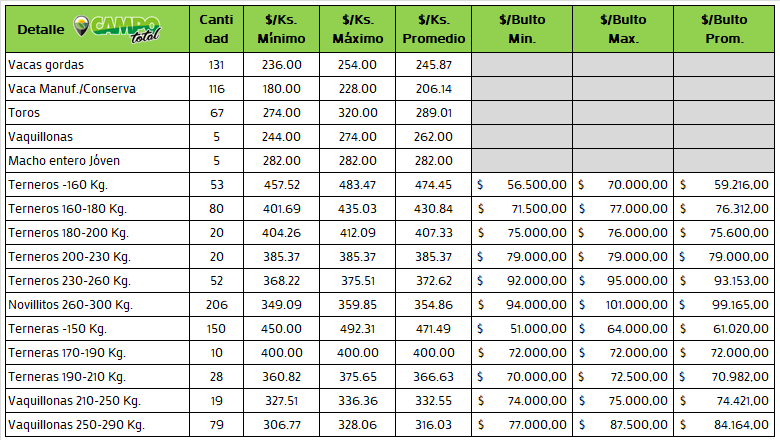Viewport: 780px width, 440px height.
Task: Select the $/Ks. Máximo header cell
Action: pos(357,29)
